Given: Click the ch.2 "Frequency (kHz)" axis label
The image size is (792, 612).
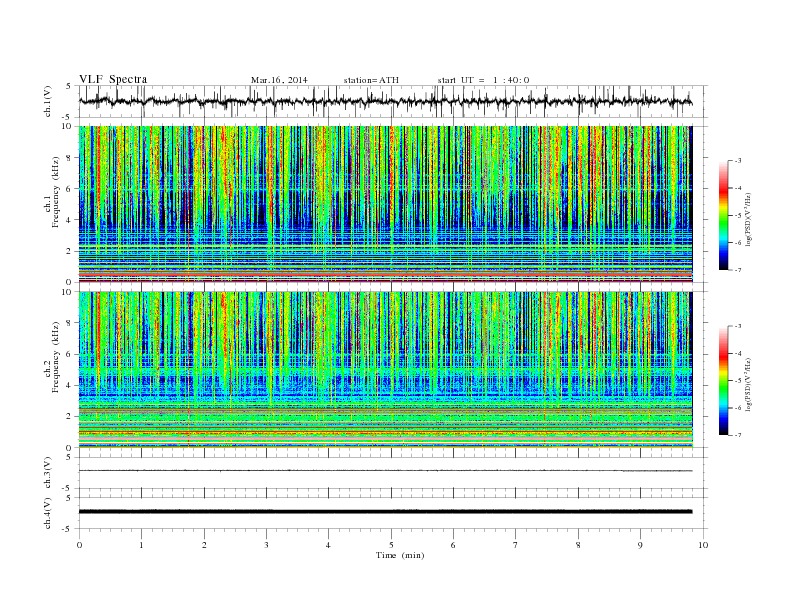Looking at the screenshot, I should [x=55, y=357].
